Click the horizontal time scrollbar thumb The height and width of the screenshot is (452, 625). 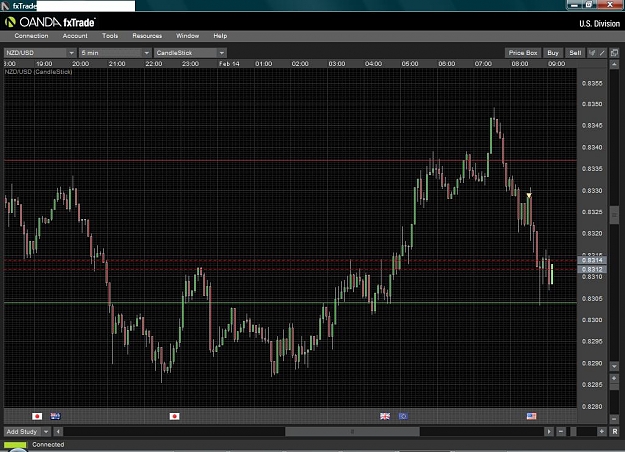(352, 432)
